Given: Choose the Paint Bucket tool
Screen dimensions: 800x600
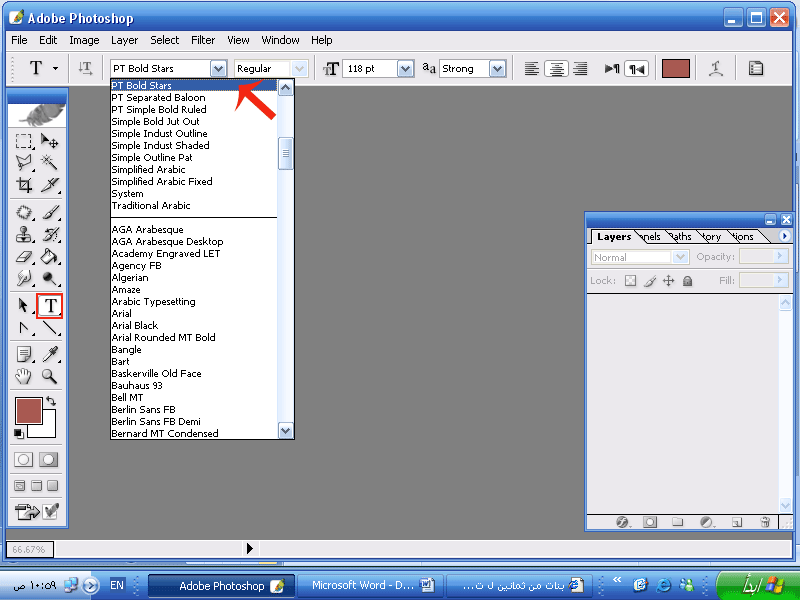Looking at the screenshot, I should pyautogui.click(x=50, y=257).
